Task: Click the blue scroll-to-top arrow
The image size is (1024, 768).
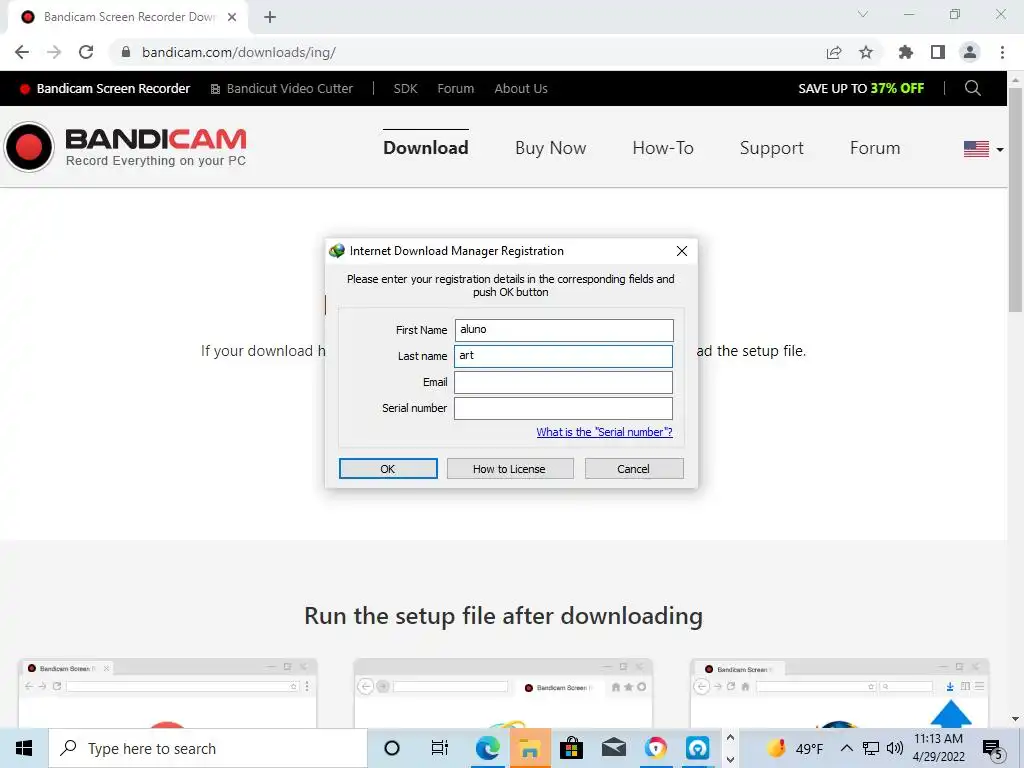Action: (x=951, y=714)
